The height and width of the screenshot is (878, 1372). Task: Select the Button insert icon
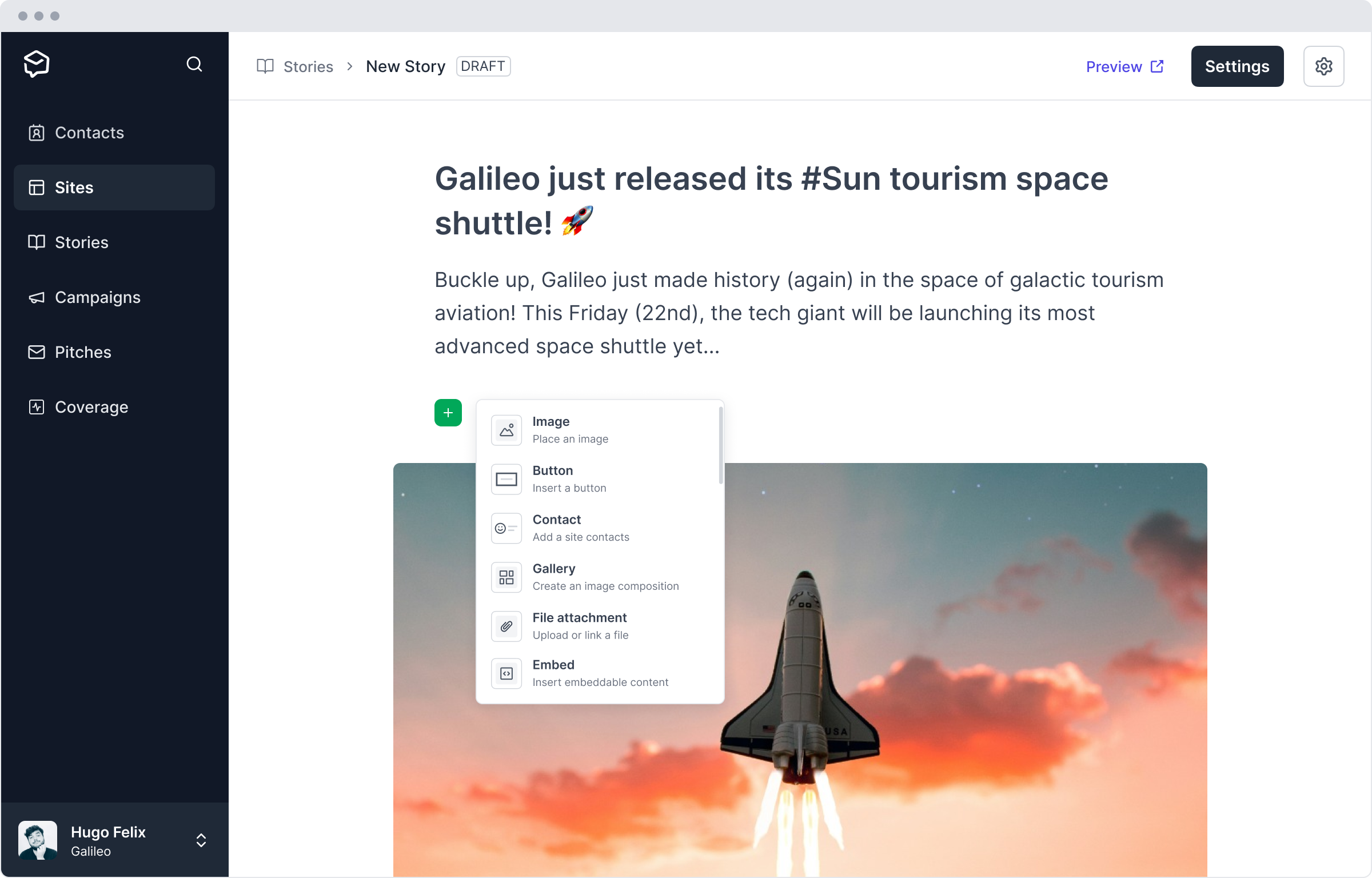(x=506, y=478)
